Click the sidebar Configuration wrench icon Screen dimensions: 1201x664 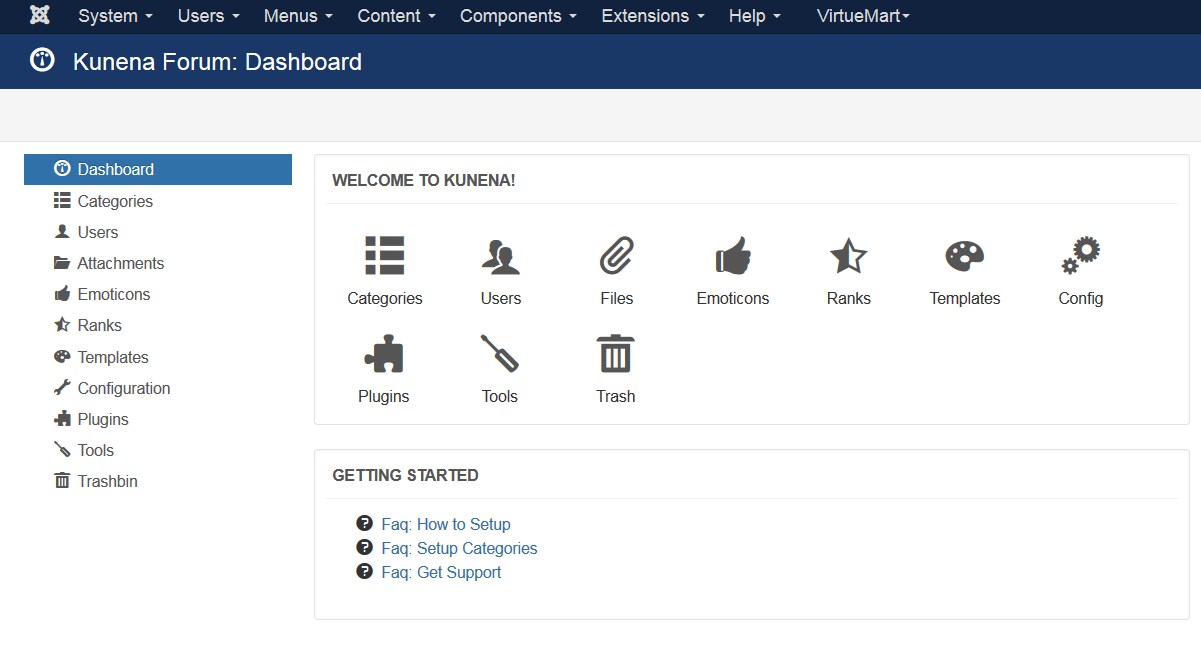click(x=62, y=387)
